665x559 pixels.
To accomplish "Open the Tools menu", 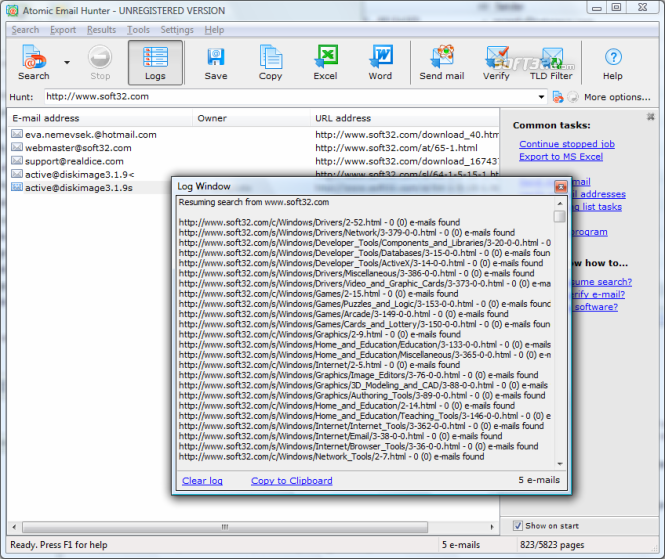I will tap(138, 30).
